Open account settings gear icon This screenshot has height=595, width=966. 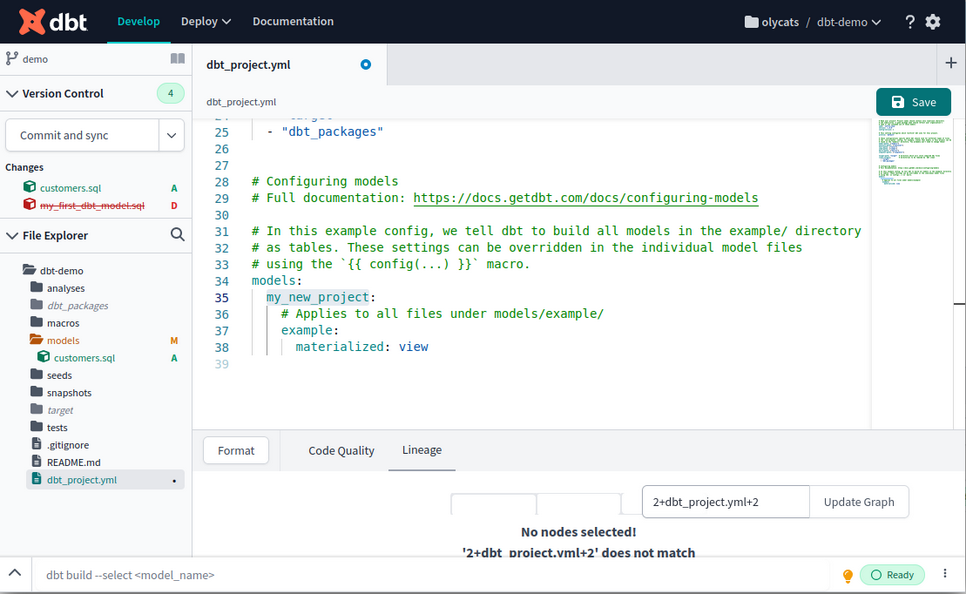pyautogui.click(x=933, y=22)
